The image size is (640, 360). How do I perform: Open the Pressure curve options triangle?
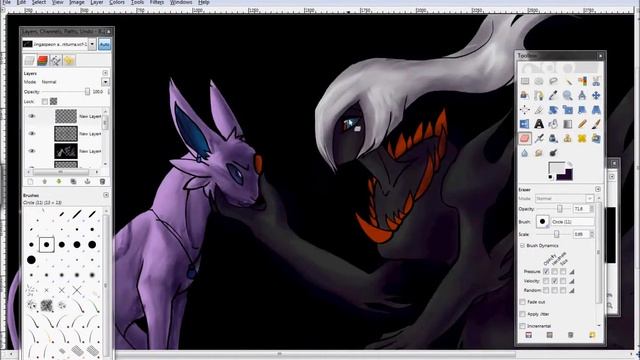[x=572, y=272]
